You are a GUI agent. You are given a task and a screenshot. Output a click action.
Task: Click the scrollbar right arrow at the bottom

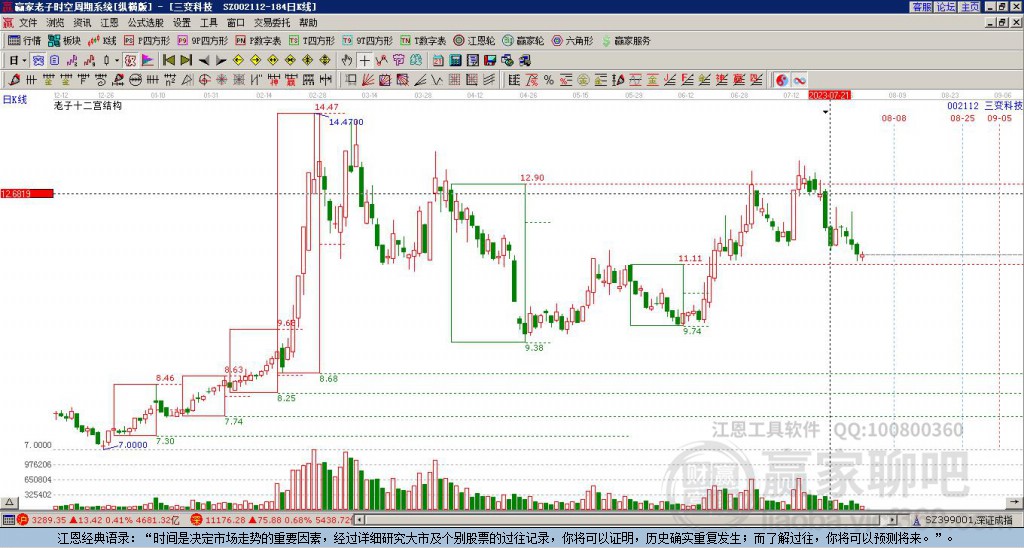(x=893, y=520)
